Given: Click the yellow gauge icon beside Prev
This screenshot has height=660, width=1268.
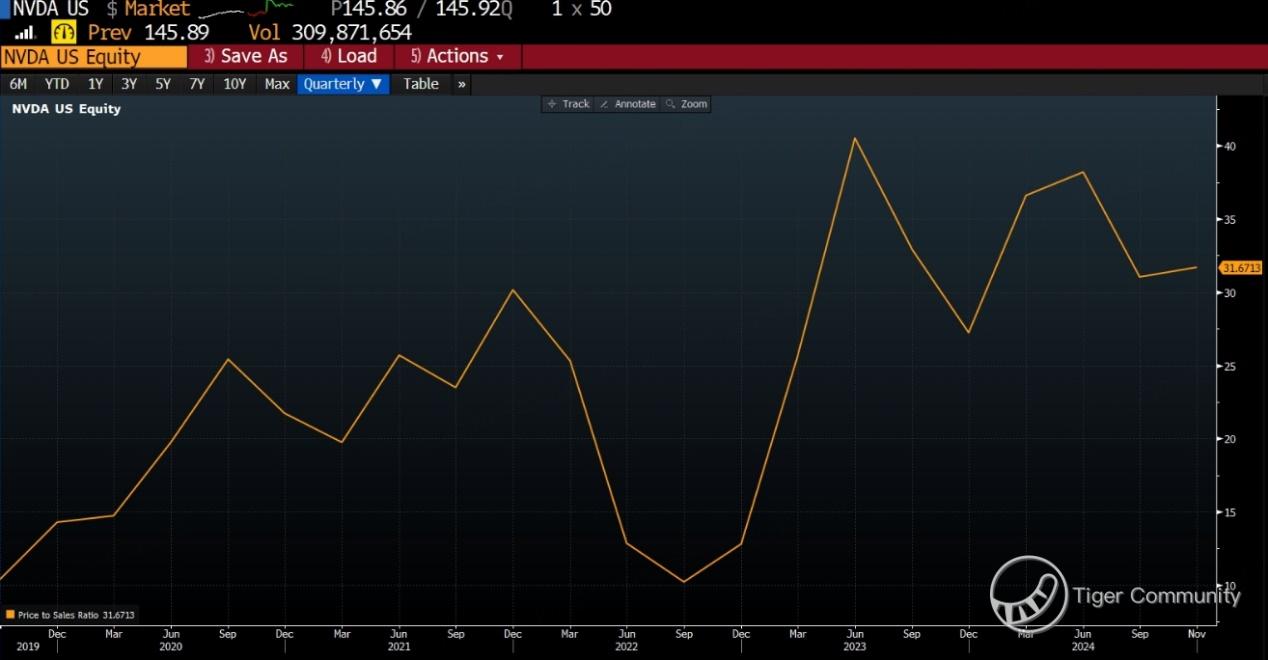Looking at the screenshot, I should click(63, 32).
